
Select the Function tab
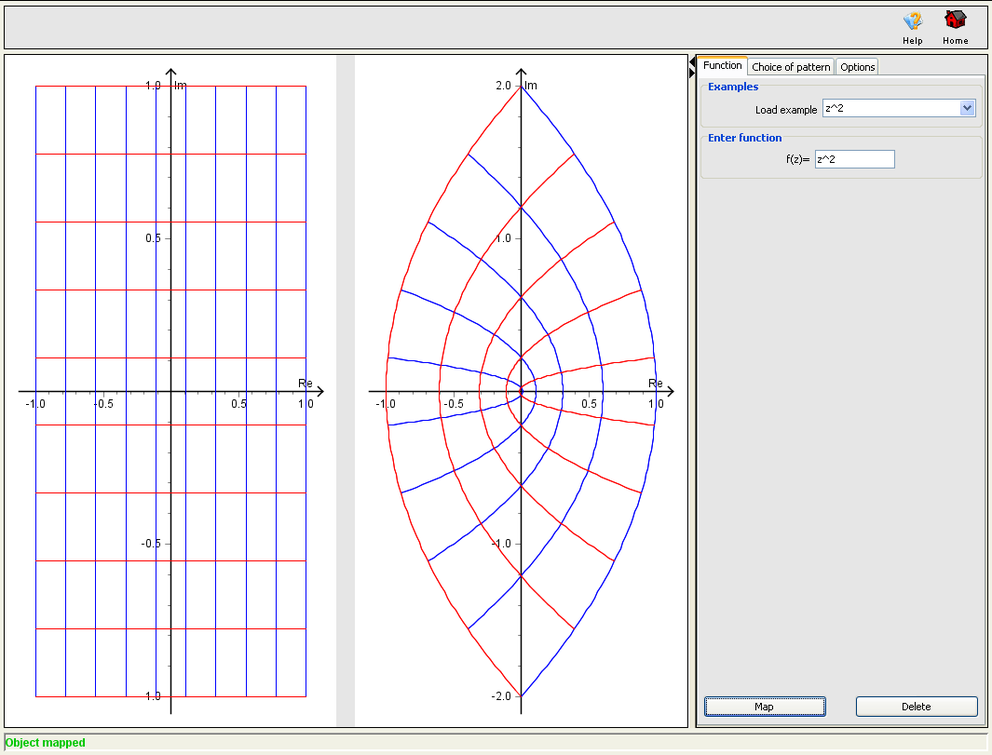click(722, 65)
